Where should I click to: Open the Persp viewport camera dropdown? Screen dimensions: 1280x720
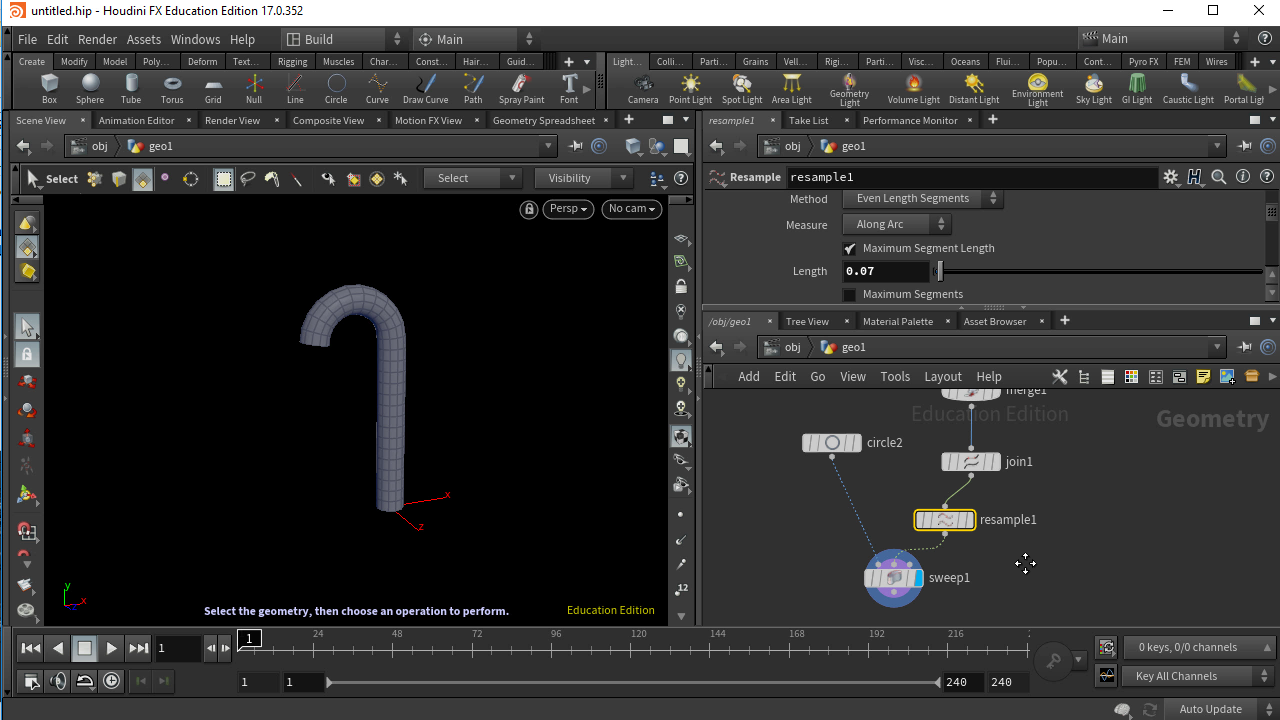(x=570, y=209)
